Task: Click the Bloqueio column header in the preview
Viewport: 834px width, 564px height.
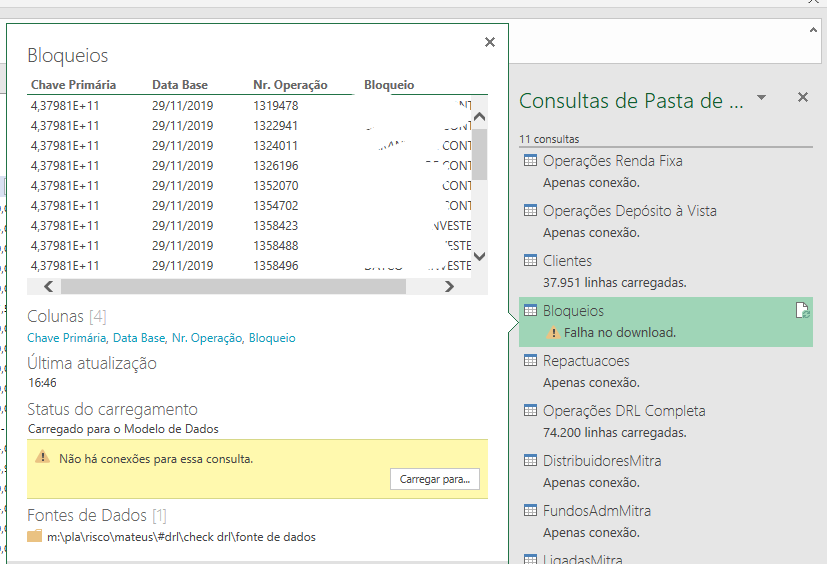Action: coord(389,85)
